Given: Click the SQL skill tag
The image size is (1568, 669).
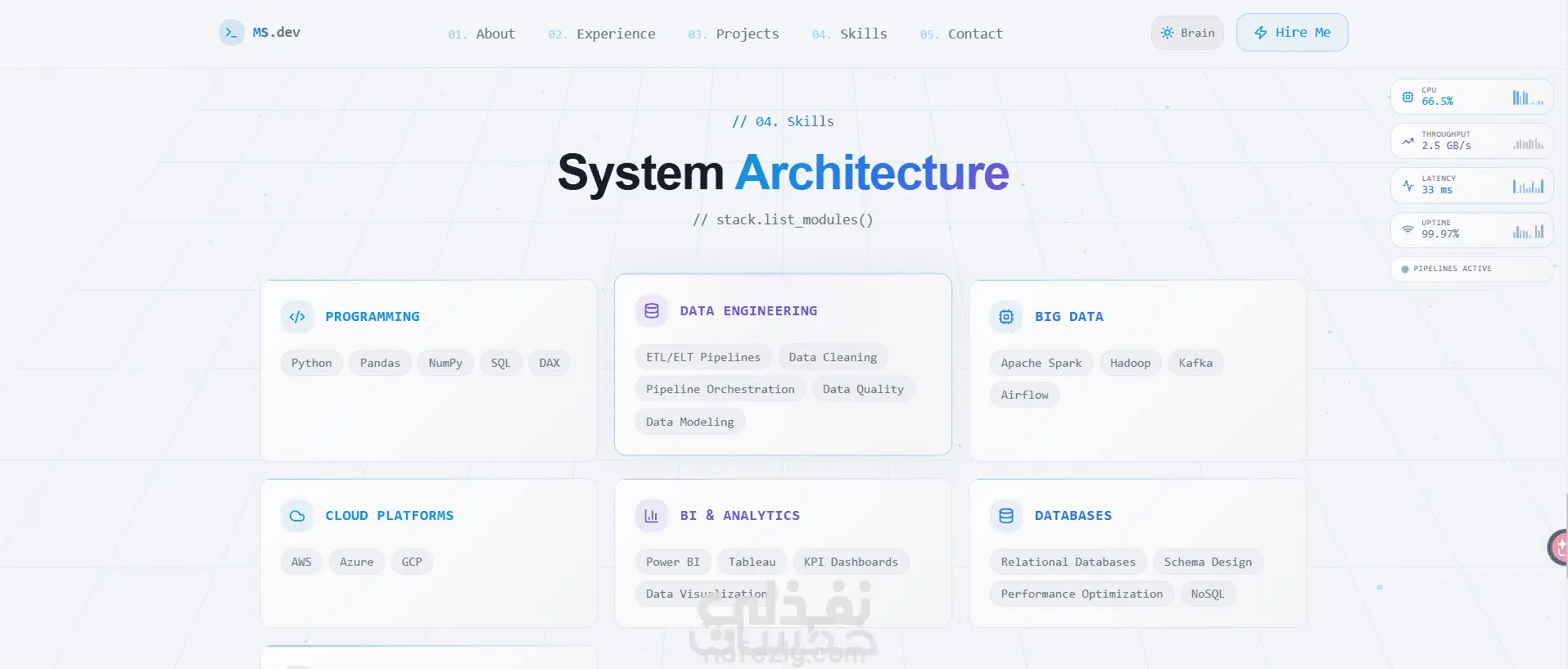Looking at the screenshot, I should tap(500, 363).
